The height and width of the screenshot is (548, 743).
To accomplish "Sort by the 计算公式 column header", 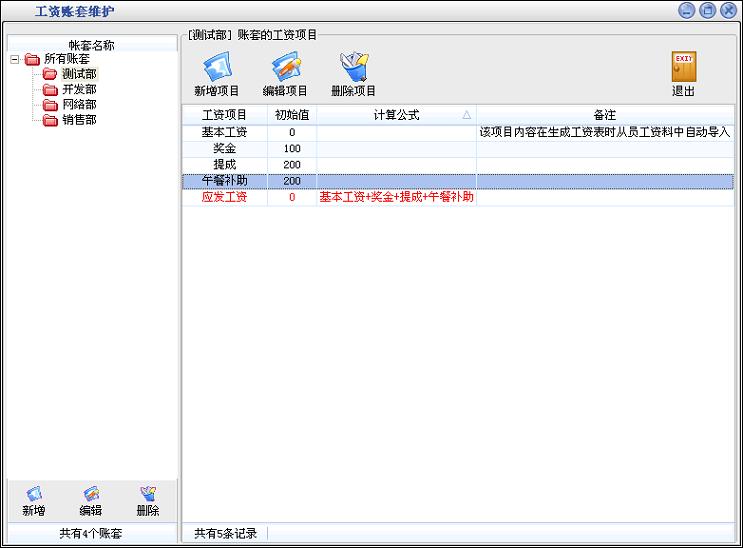I will pos(396,115).
